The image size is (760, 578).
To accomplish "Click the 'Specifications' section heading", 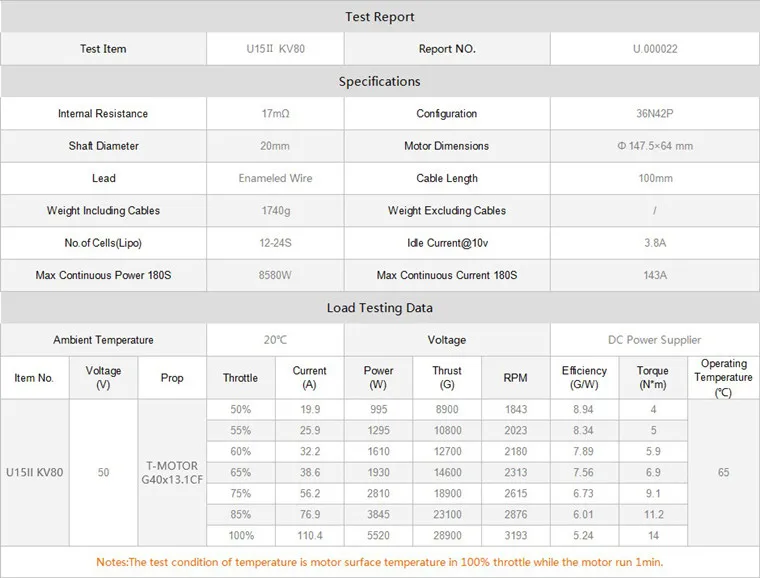I will click(380, 81).
